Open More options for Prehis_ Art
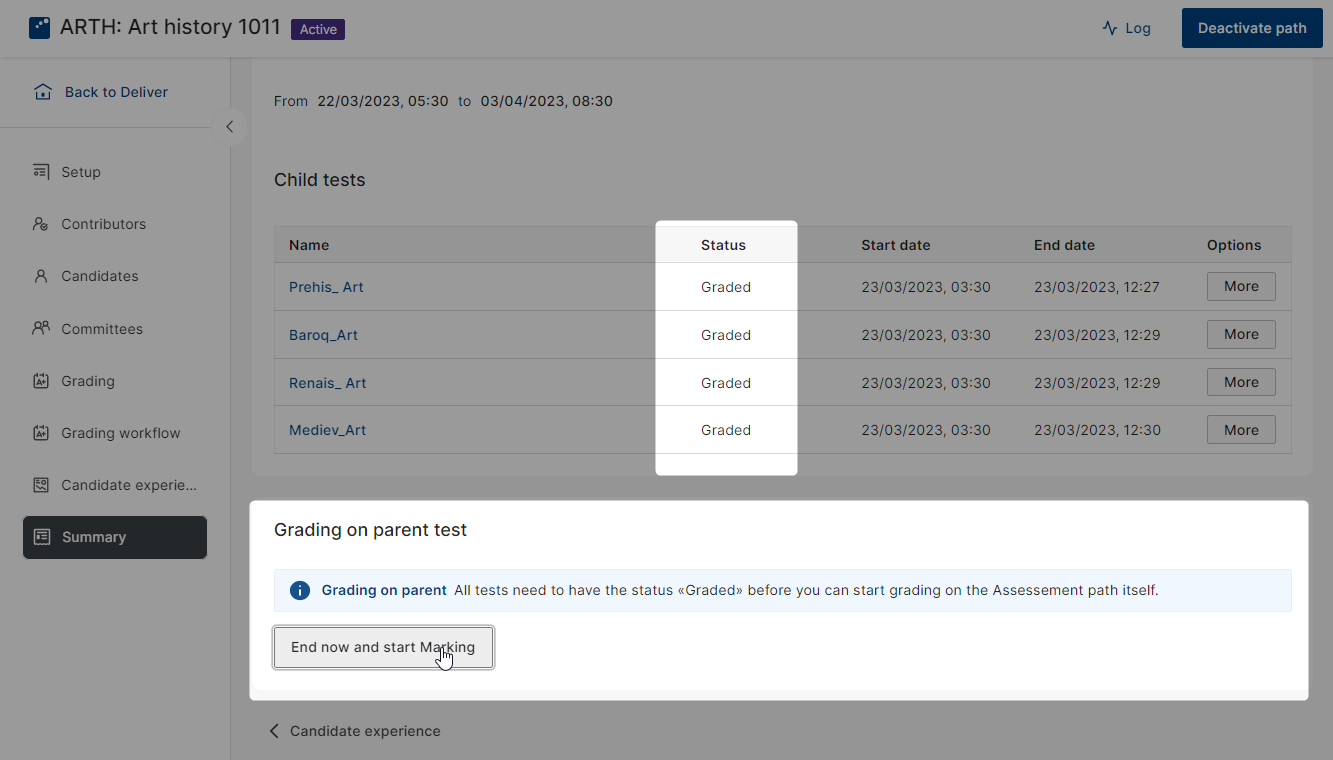Screen dimensions: 1333x760 pos(1240,287)
